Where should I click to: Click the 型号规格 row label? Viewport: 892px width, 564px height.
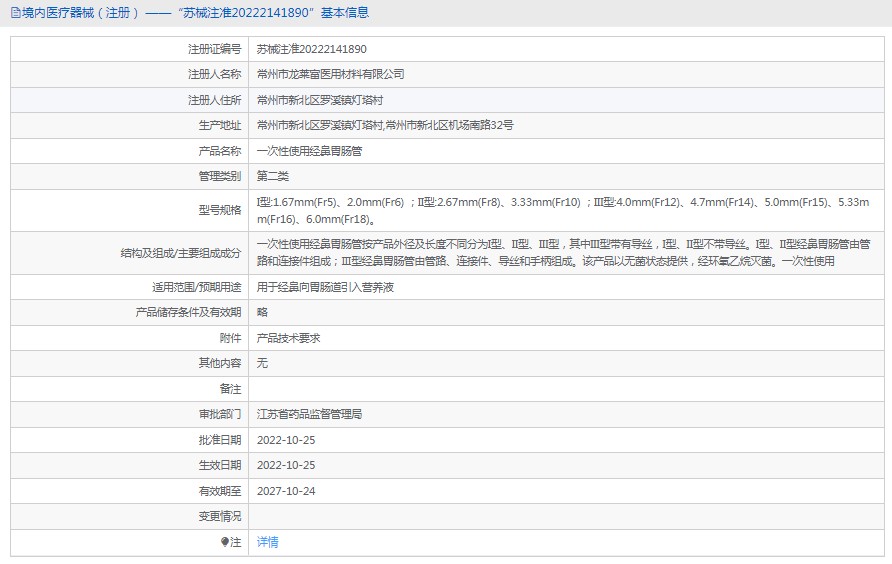[220, 210]
